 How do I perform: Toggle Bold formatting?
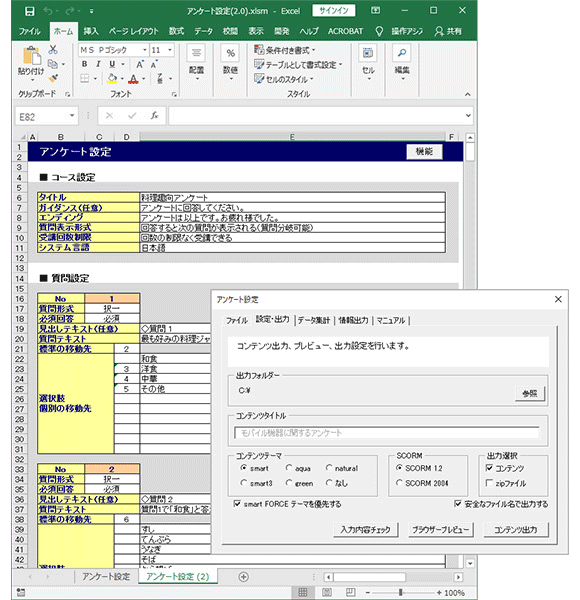pyautogui.click(x=84, y=64)
